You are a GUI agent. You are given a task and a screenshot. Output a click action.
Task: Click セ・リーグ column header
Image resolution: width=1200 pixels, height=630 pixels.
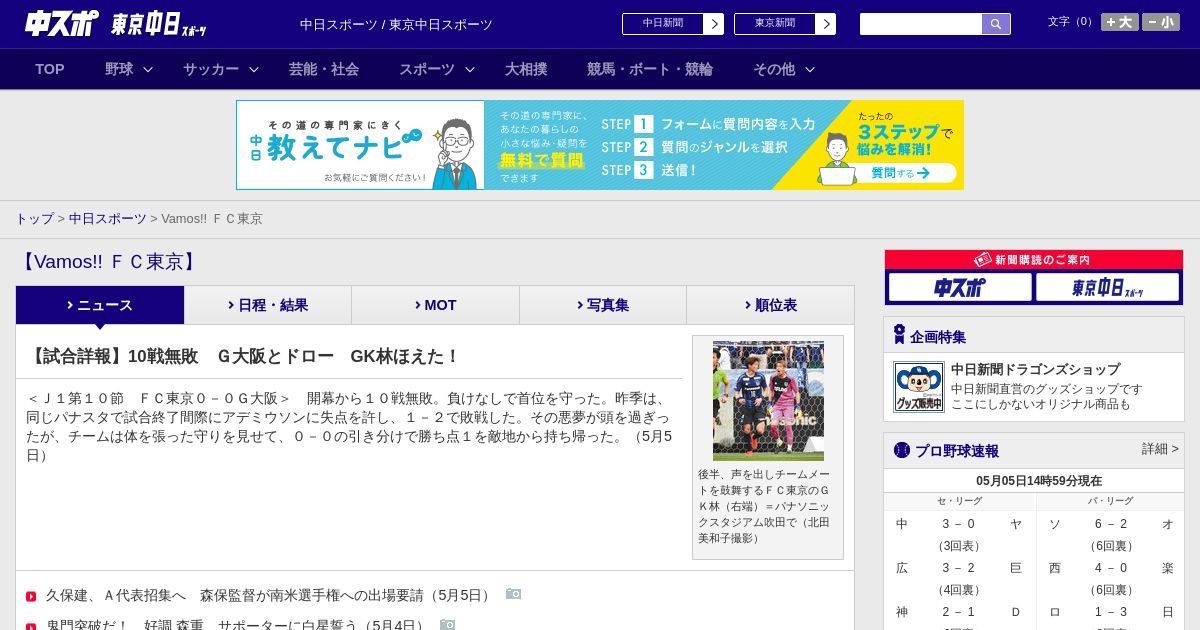[x=959, y=501]
